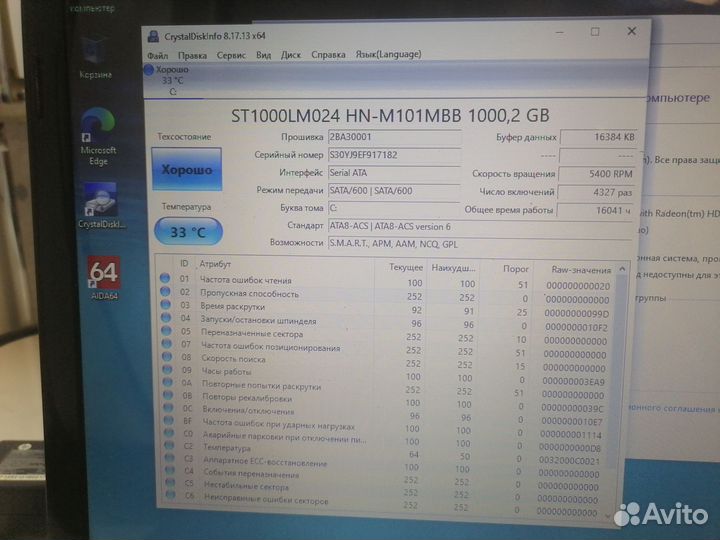Image resolution: width=720 pixels, height=540 pixels.
Task: Select row Время раскрутки
Action: pyautogui.click(x=386, y=309)
